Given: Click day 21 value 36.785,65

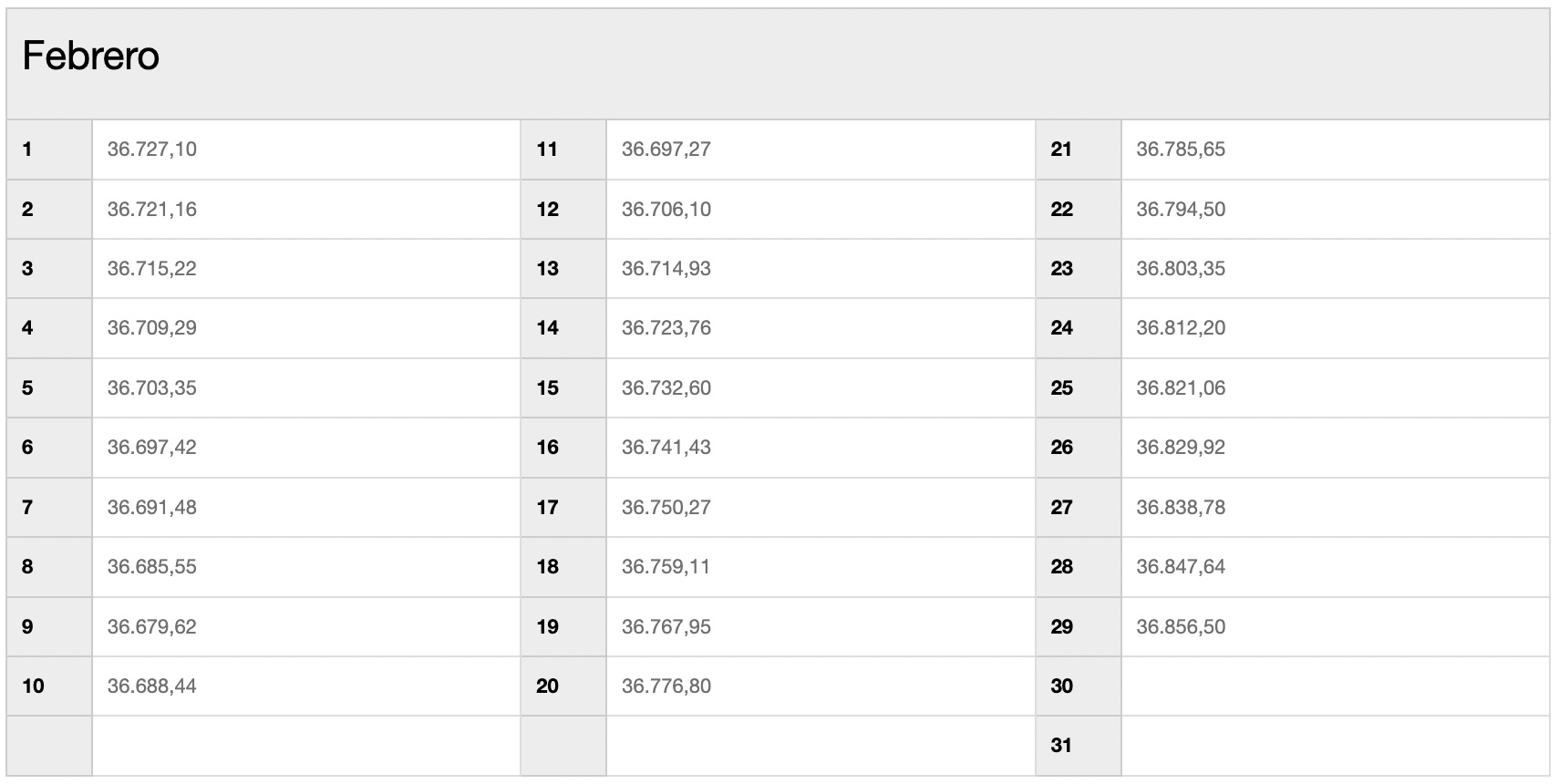Looking at the screenshot, I should 1181,150.
